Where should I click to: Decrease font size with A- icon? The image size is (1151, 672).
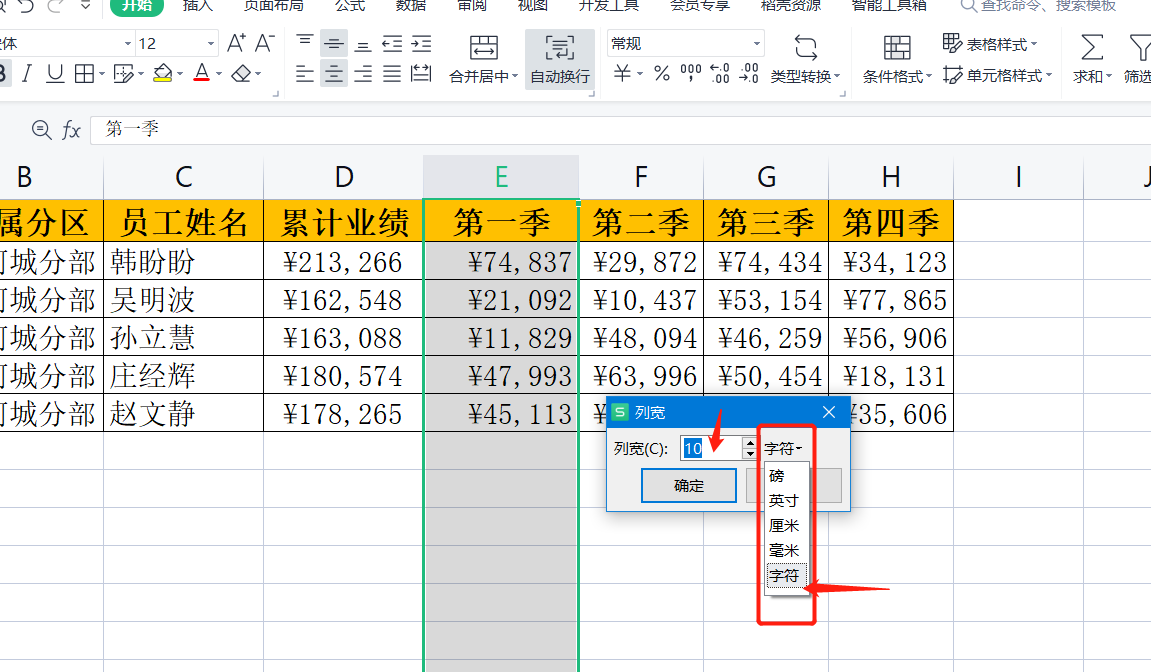(264, 43)
